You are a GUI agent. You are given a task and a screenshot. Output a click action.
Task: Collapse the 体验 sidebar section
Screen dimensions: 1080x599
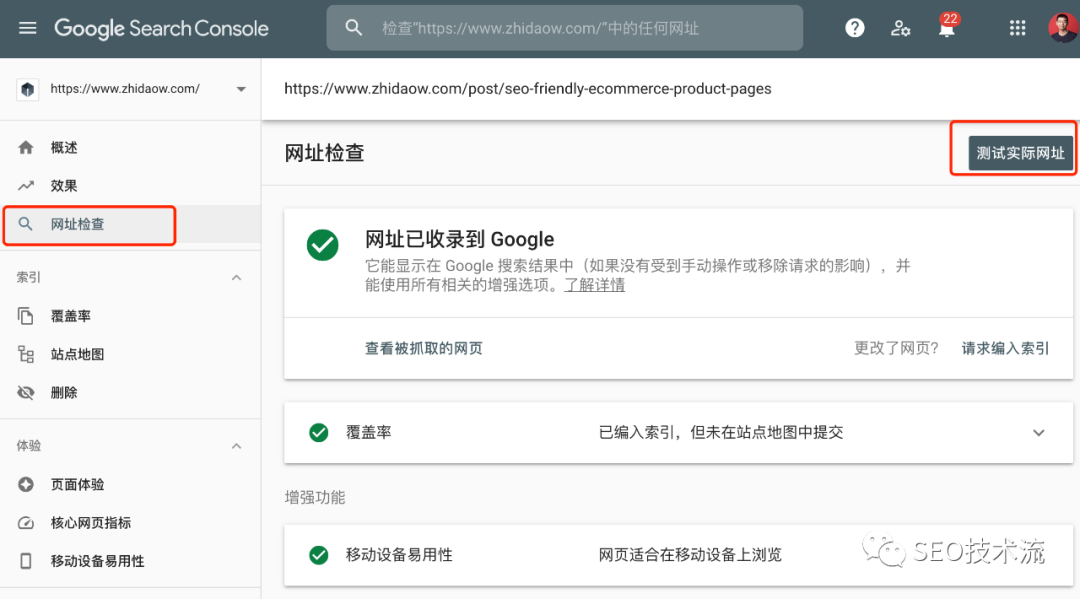tap(237, 446)
